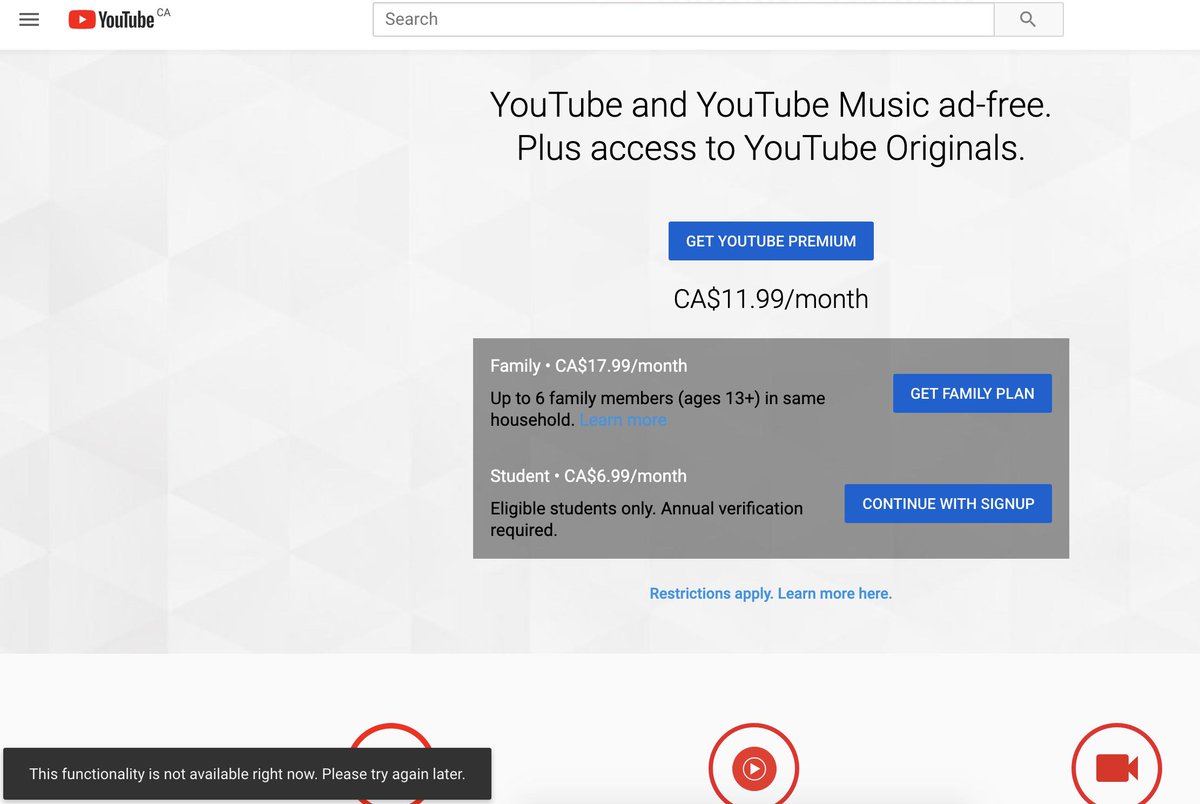Click 'Eligible students only' description text

click(x=647, y=519)
